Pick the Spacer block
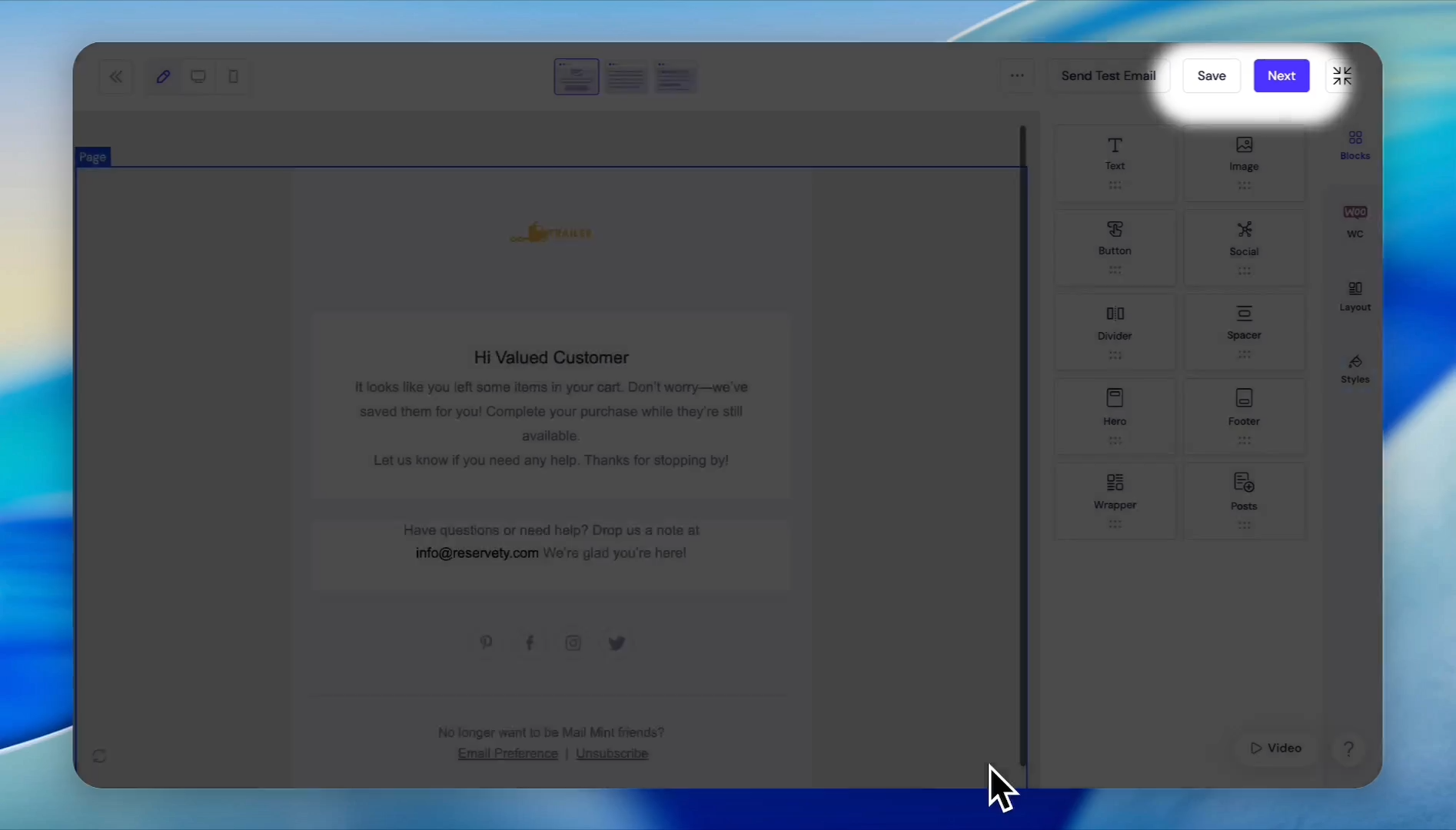 (1243, 332)
